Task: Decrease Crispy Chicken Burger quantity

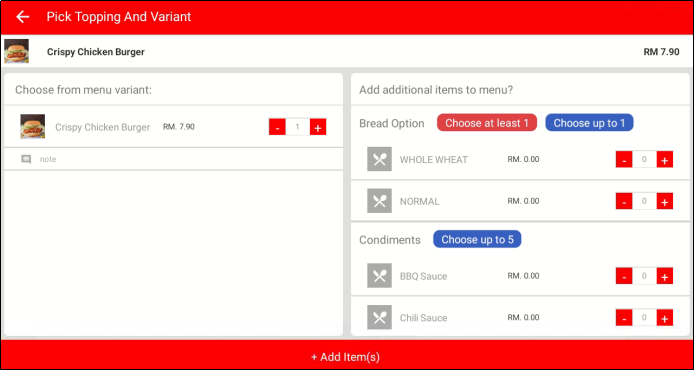Action: 277,127
